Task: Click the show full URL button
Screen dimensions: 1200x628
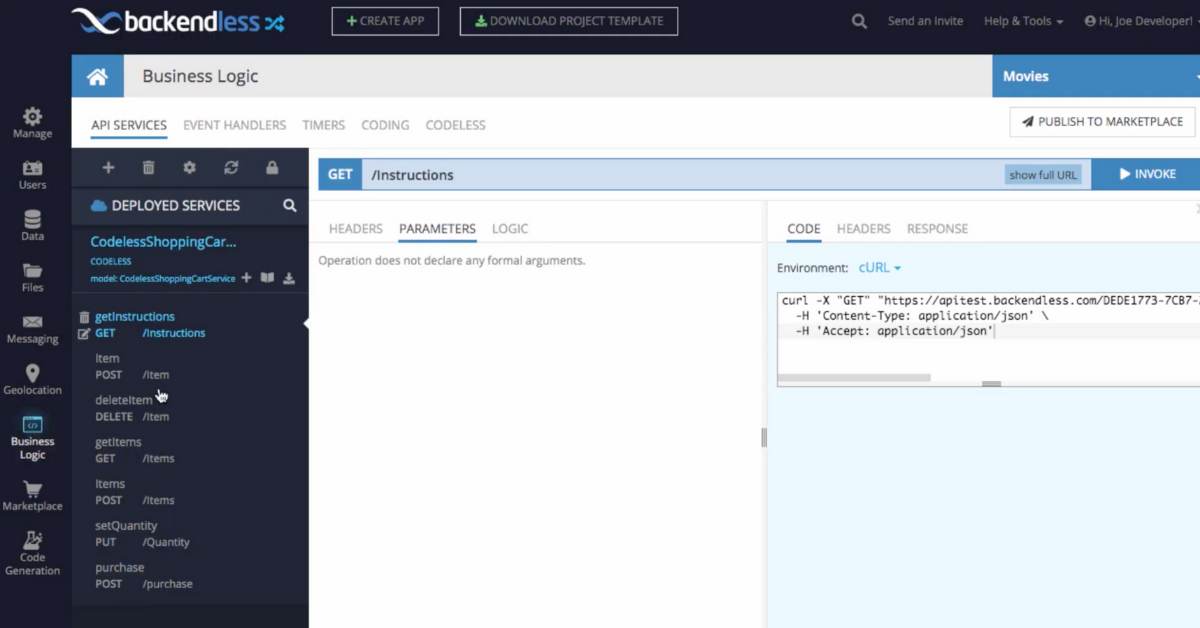Action: 1043,175
